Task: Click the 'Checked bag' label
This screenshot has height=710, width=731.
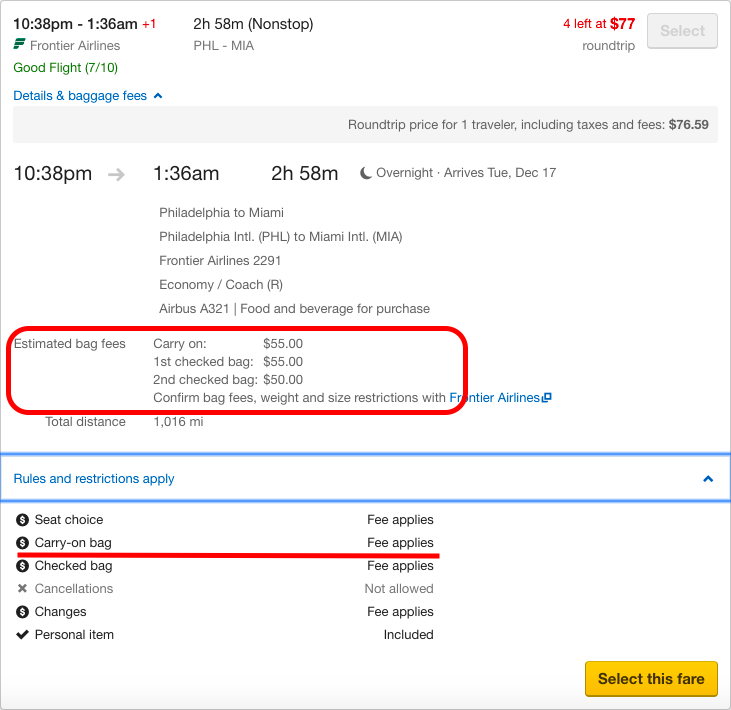Action: 74,566
